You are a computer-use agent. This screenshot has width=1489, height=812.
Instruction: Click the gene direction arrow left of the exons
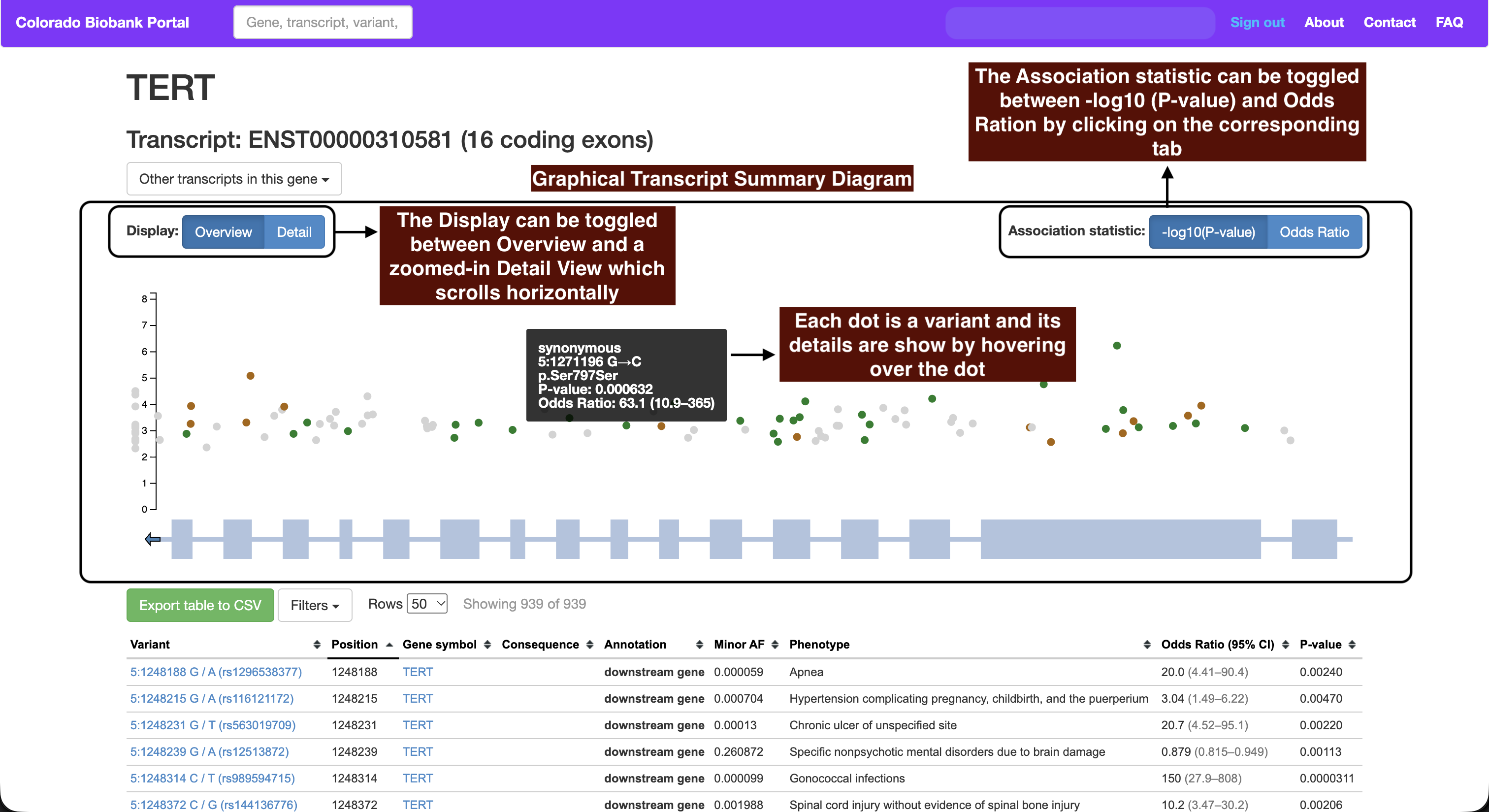click(x=153, y=539)
